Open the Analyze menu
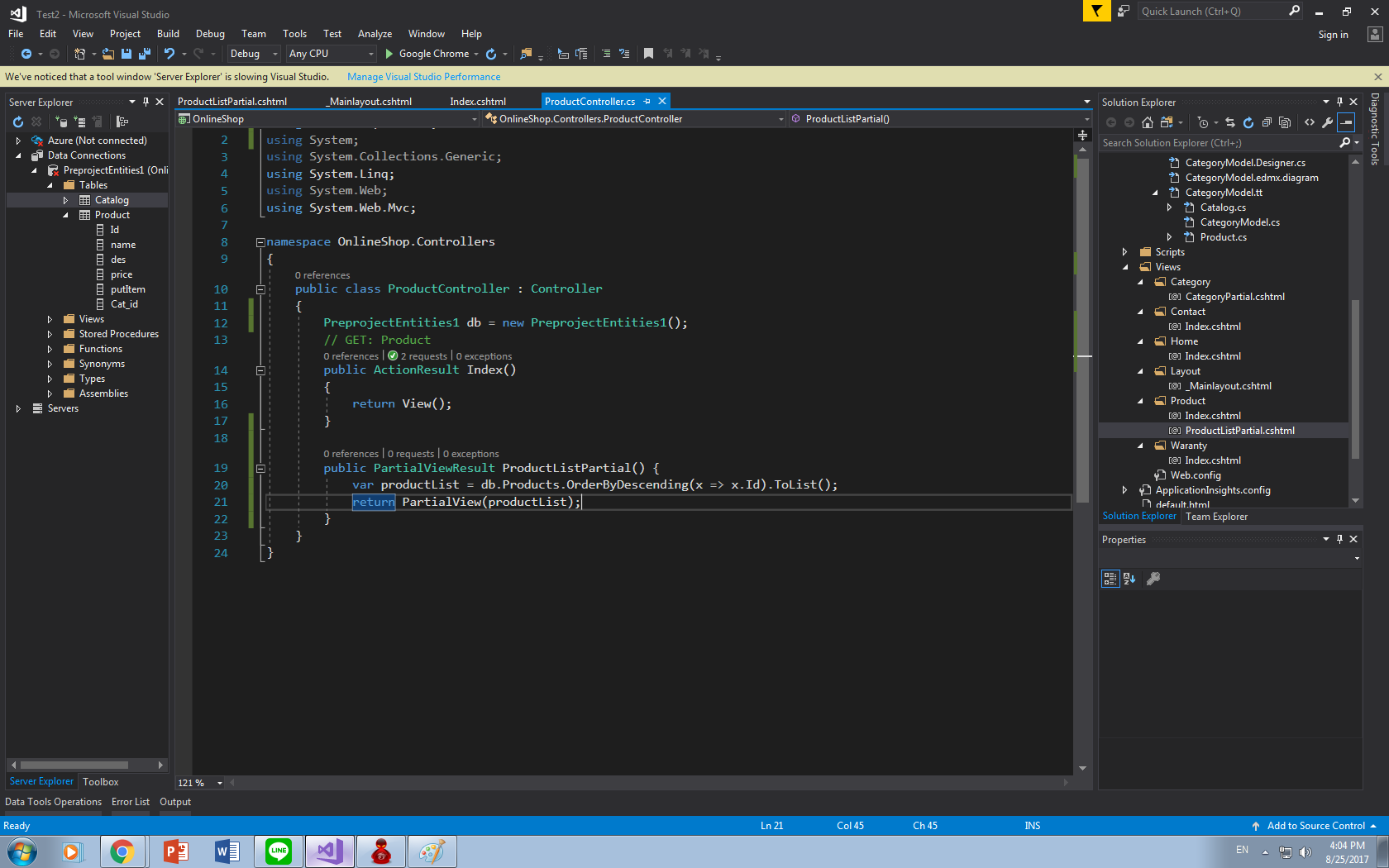This screenshot has width=1389, height=868. click(x=375, y=34)
